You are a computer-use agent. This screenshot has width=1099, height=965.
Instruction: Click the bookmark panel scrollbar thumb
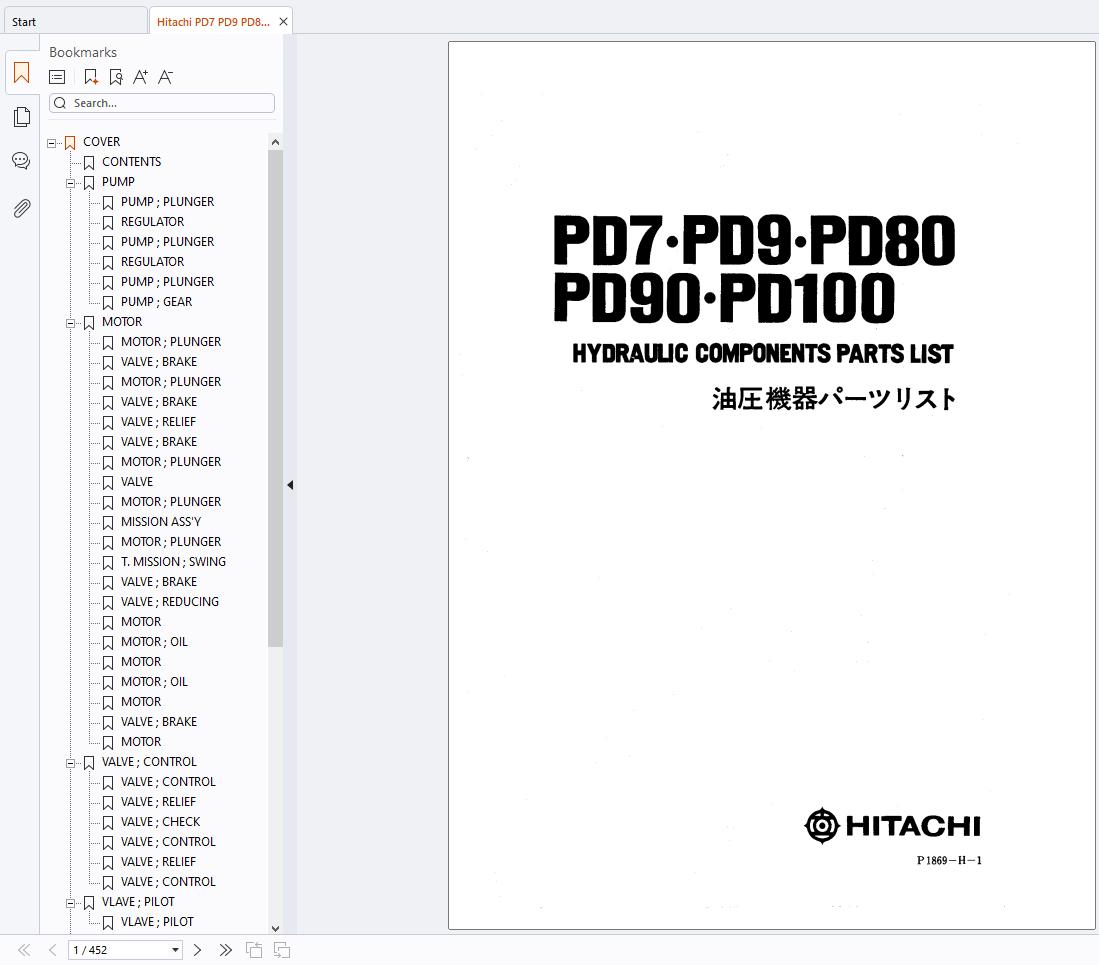(x=275, y=398)
